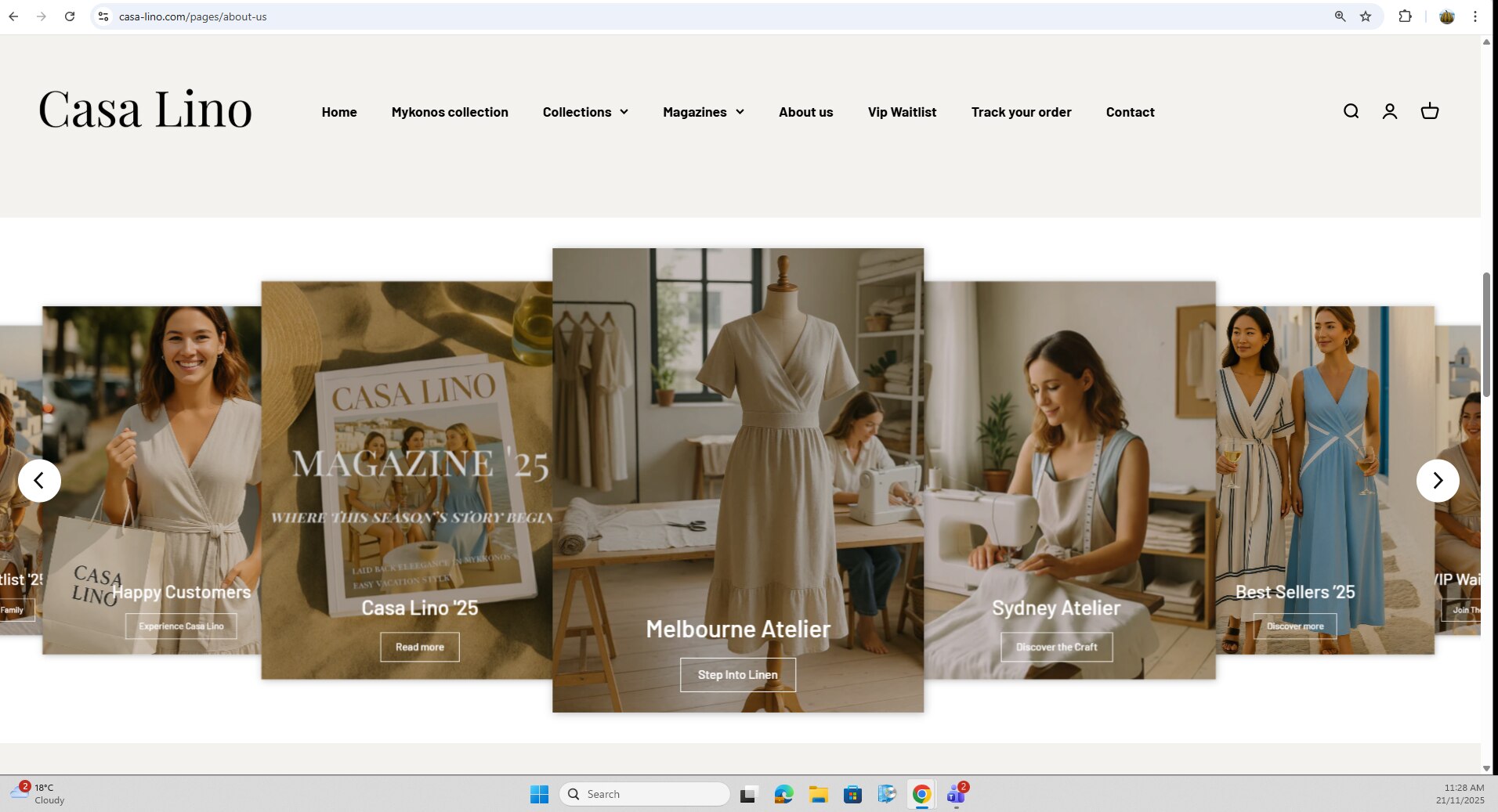Click inside the Windows Search box
1498x812 pixels.
(644, 793)
